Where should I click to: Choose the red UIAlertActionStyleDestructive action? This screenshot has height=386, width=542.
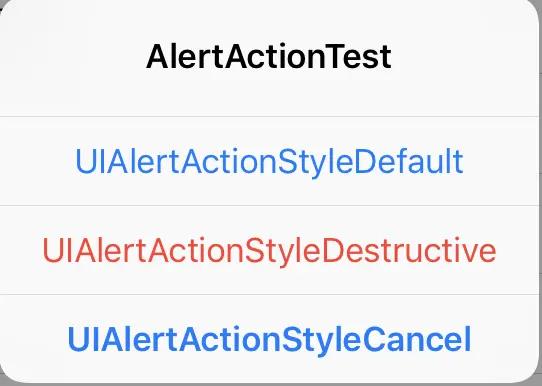pos(270,250)
